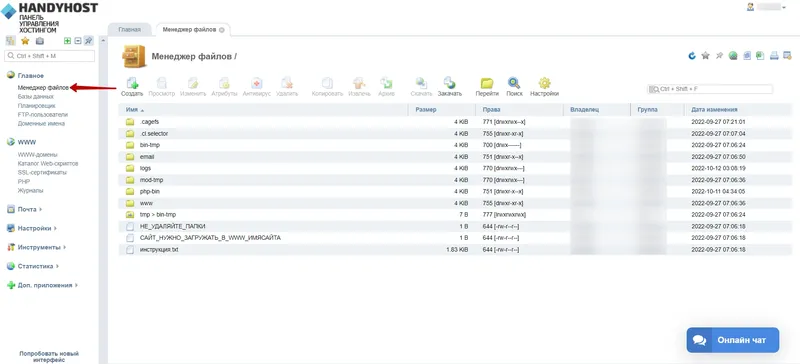Open Планировщик in sidebar
Viewport: 800px width, 364px height.
point(36,106)
